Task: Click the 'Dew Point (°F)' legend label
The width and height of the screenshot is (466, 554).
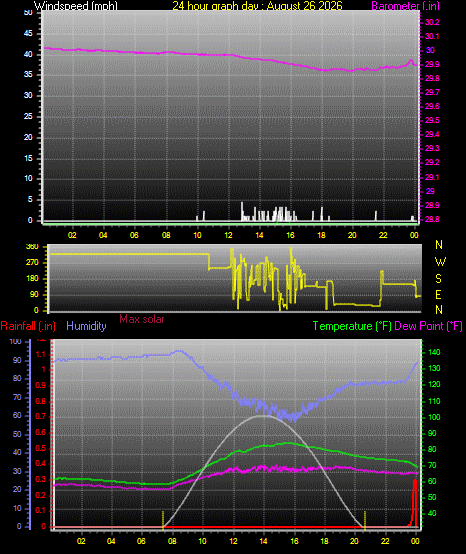Action: point(428,326)
